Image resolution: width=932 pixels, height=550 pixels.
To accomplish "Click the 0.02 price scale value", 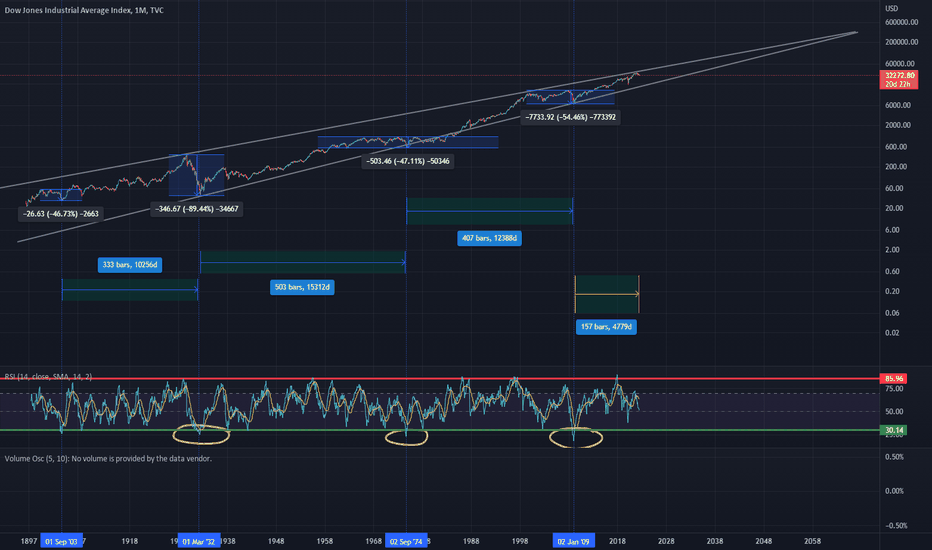I will 892,333.
